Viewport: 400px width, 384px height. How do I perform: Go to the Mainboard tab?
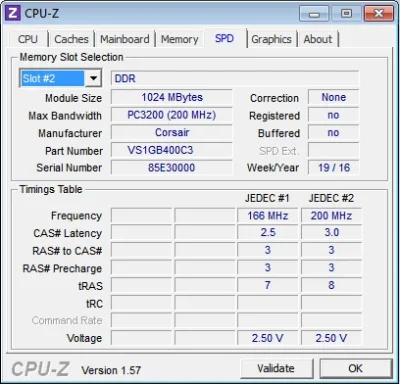point(125,39)
